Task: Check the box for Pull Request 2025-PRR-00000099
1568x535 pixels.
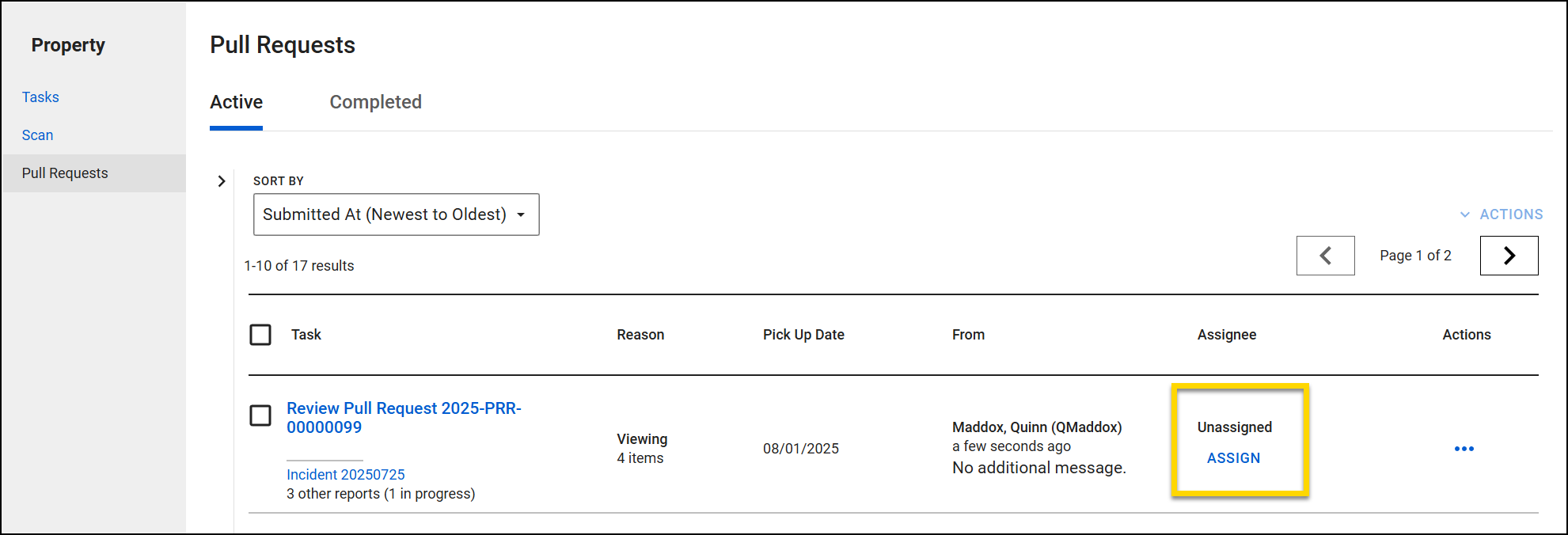Action: pyautogui.click(x=260, y=415)
